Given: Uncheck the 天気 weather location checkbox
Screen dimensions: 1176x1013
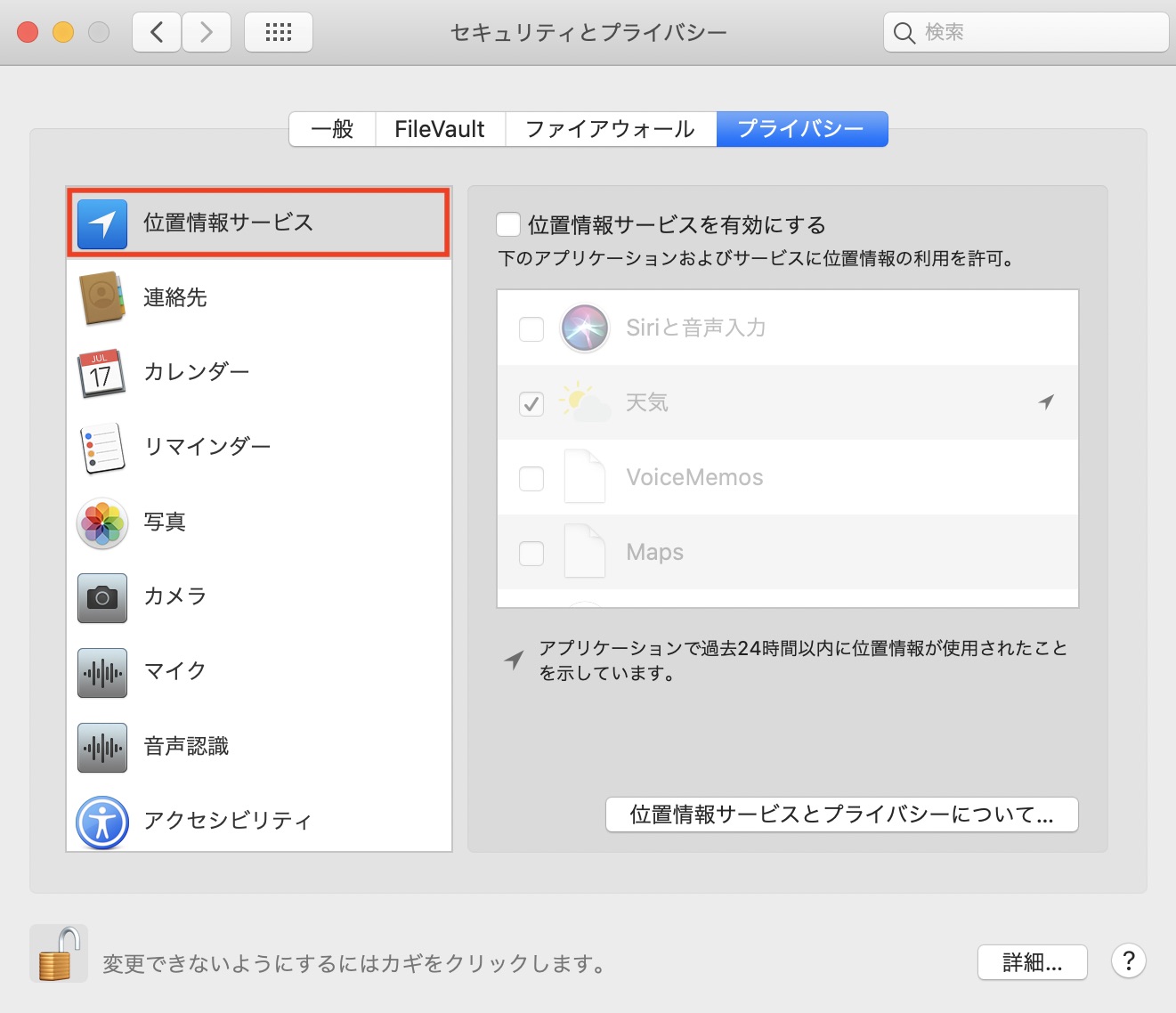Looking at the screenshot, I should 531,403.
